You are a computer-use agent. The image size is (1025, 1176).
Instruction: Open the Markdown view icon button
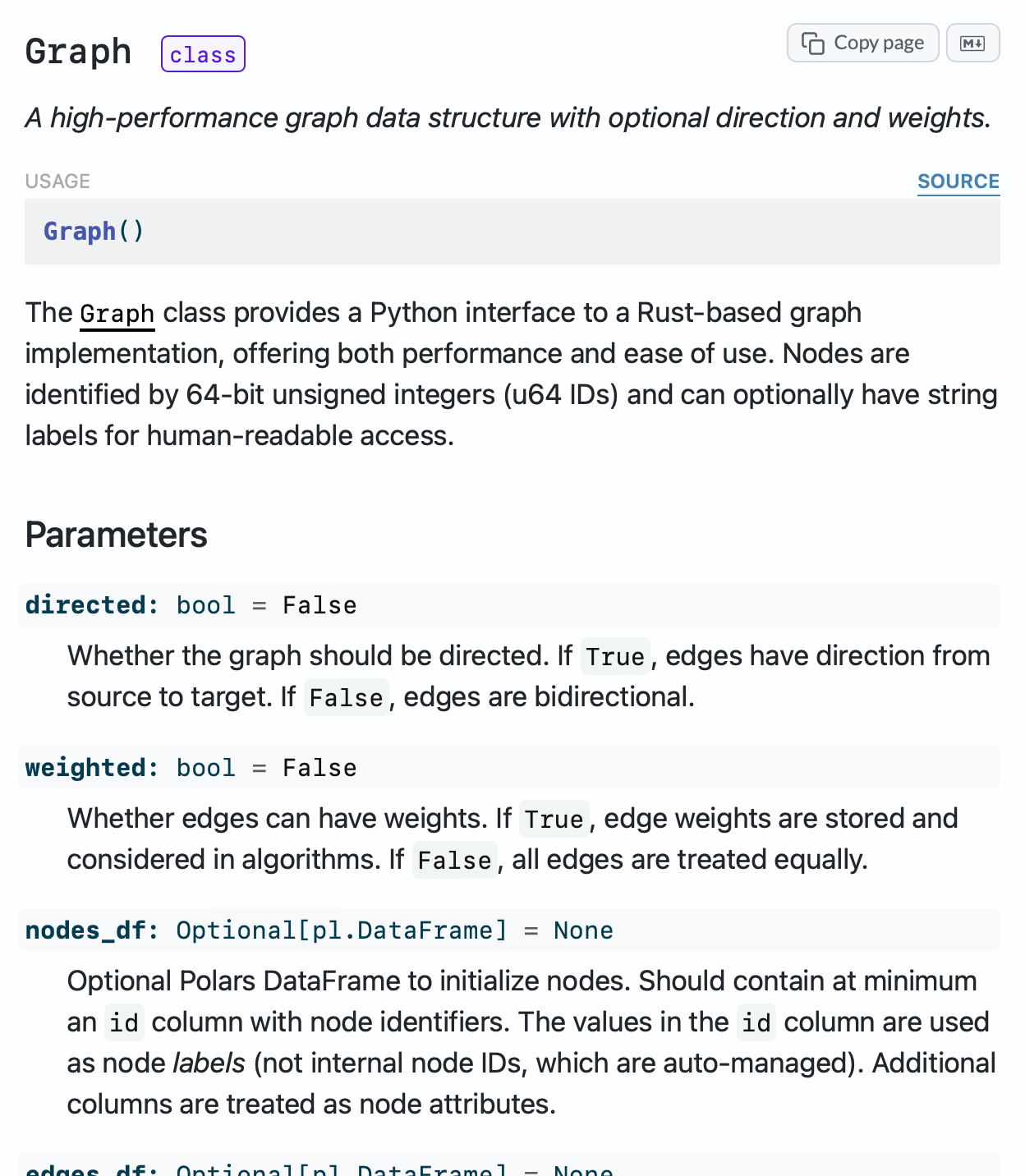tap(972, 44)
